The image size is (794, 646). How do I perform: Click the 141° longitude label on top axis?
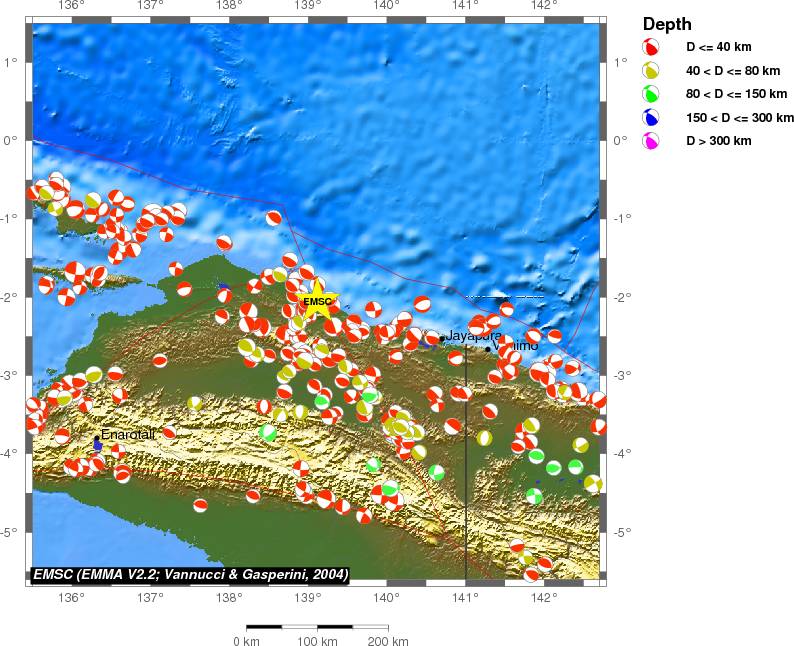(465, 7)
